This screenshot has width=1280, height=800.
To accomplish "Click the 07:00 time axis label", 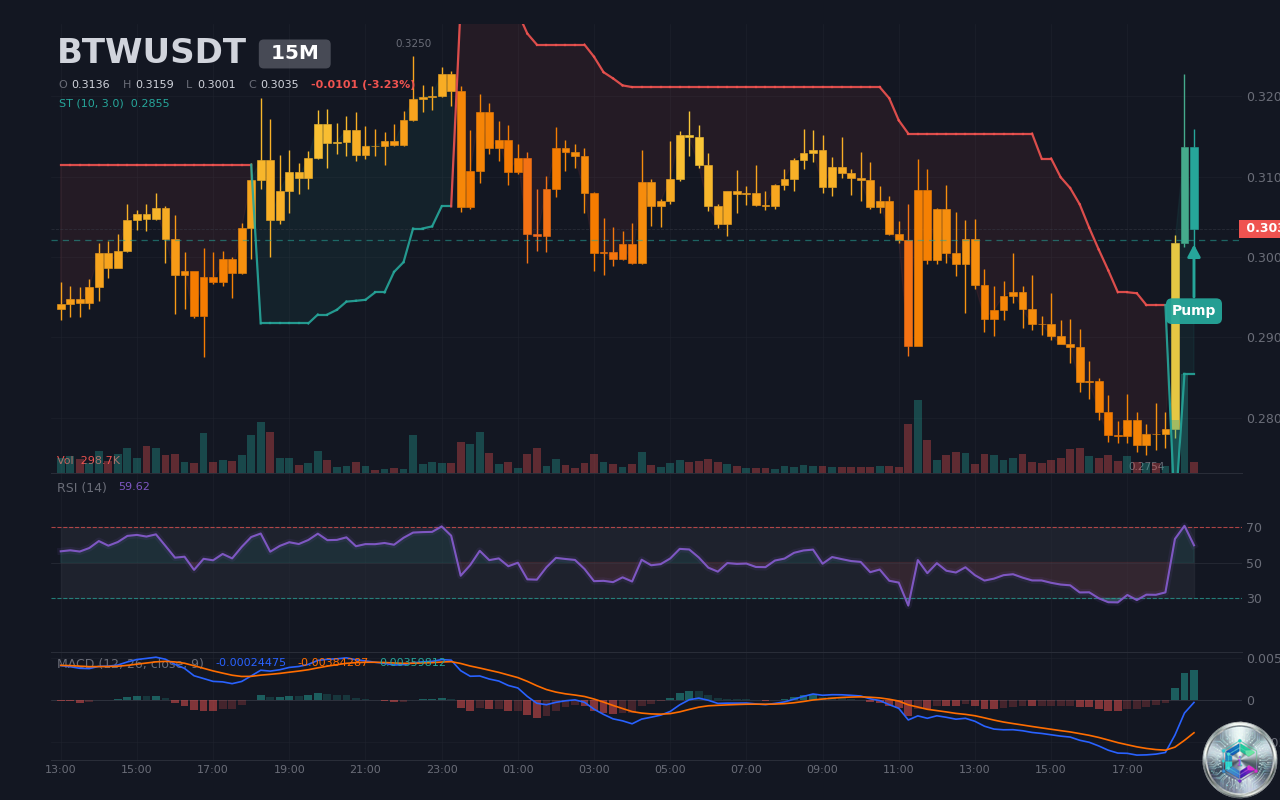I will pos(746,770).
